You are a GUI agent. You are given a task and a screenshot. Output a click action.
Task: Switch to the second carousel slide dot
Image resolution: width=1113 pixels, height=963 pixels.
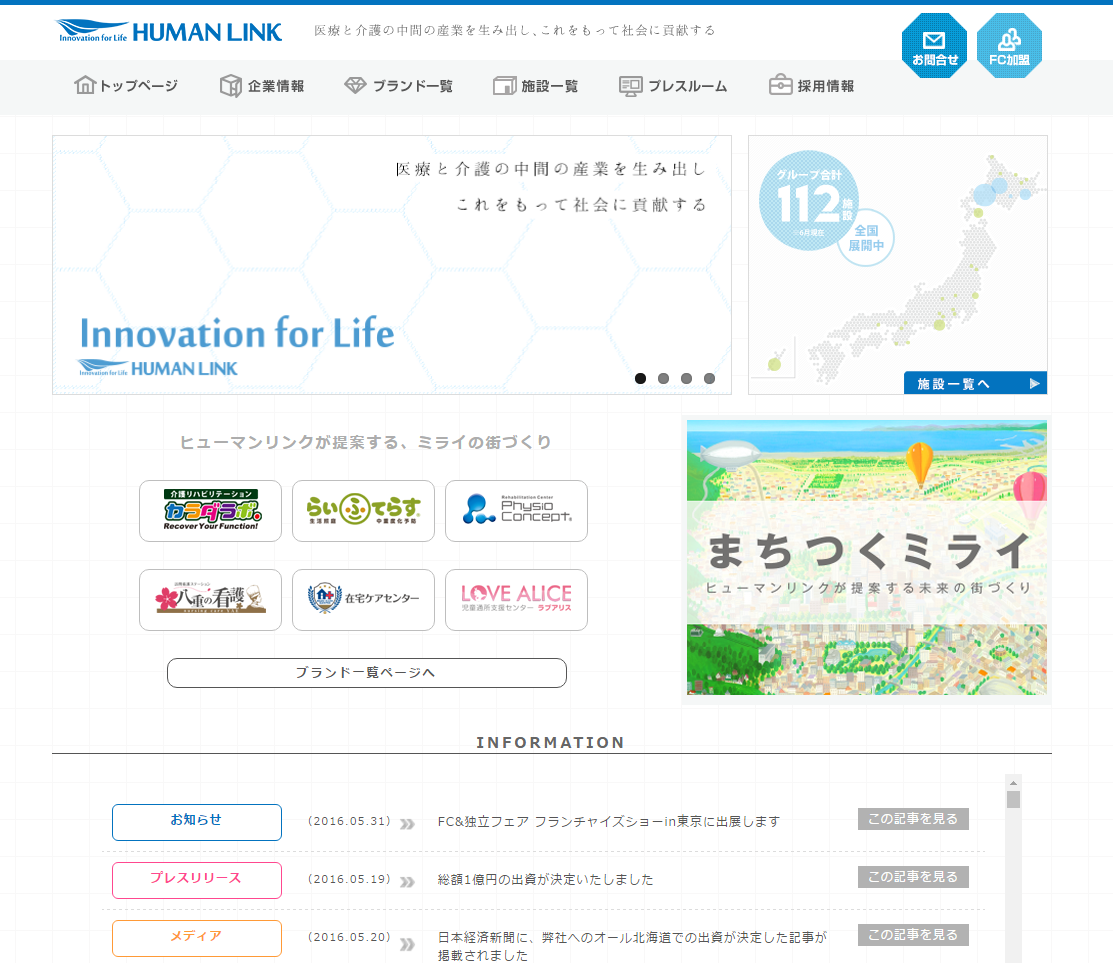[x=663, y=378]
